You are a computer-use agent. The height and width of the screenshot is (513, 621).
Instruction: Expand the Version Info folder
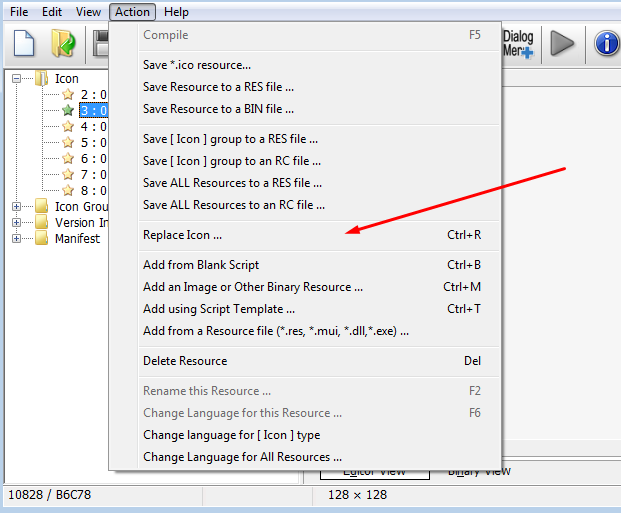pyautogui.click(x=16, y=222)
